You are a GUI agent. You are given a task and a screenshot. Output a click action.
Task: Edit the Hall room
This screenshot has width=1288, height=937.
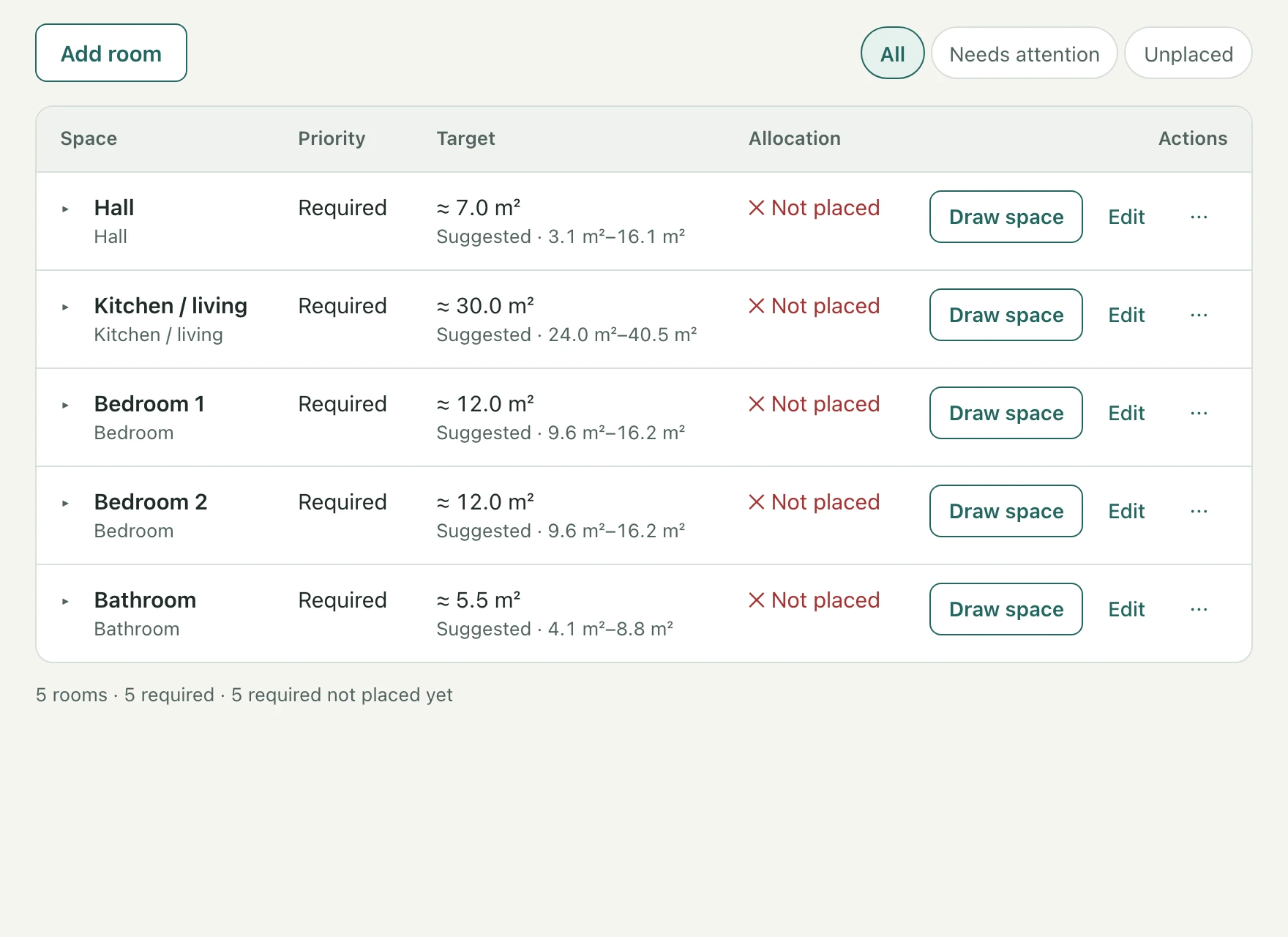coord(1126,217)
